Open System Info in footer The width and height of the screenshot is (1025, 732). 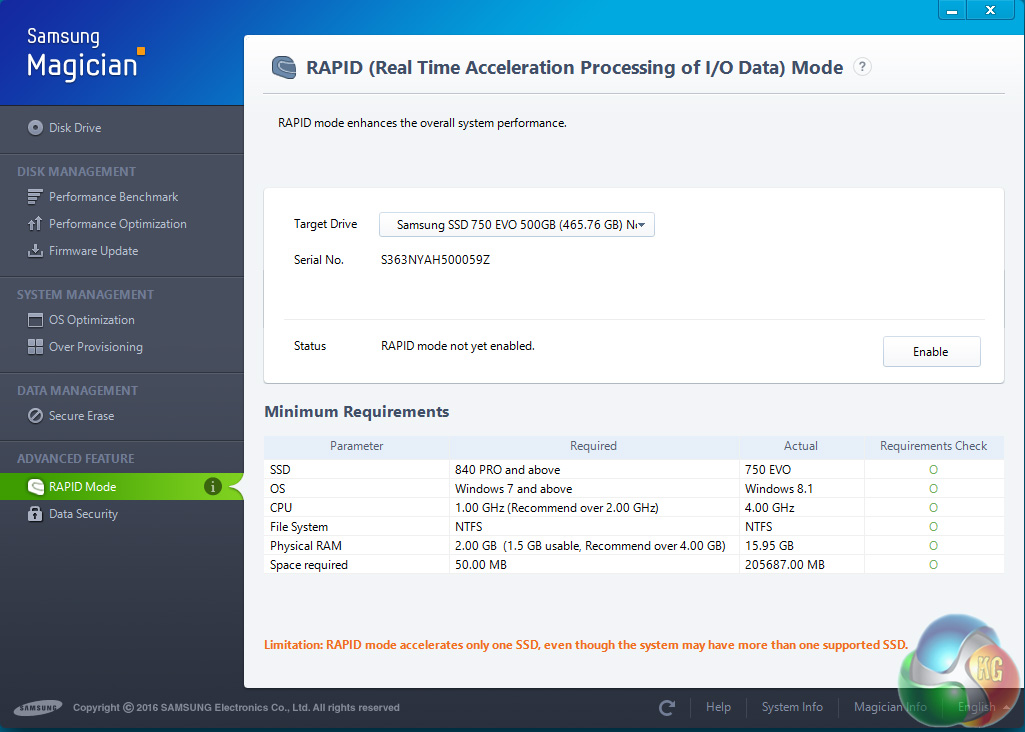(x=792, y=707)
